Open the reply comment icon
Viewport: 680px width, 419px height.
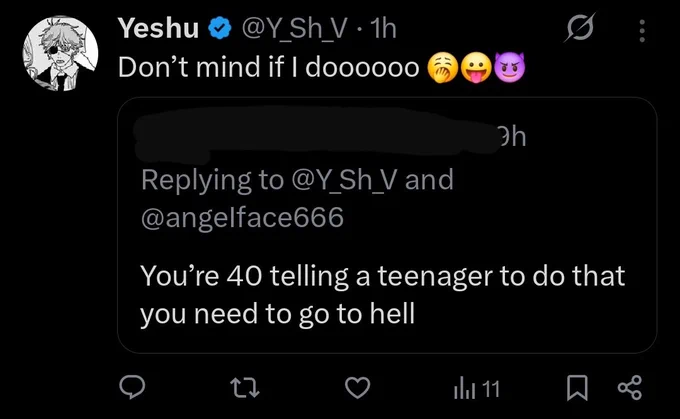click(x=132, y=387)
